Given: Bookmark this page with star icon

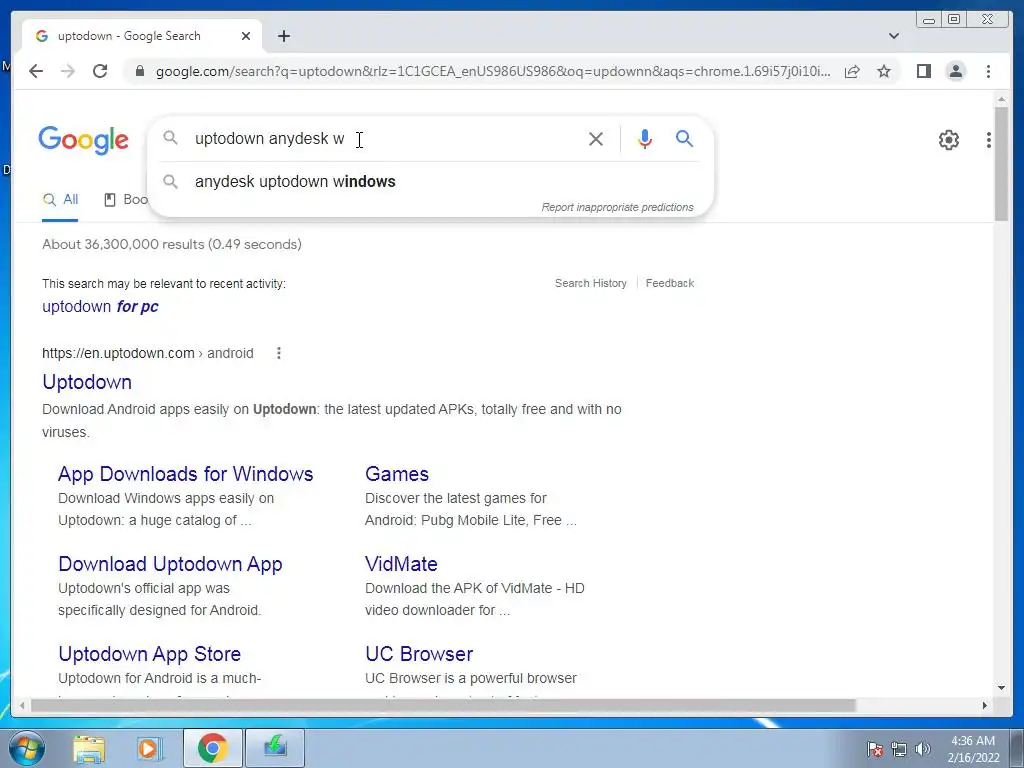Looking at the screenshot, I should click(884, 71).
